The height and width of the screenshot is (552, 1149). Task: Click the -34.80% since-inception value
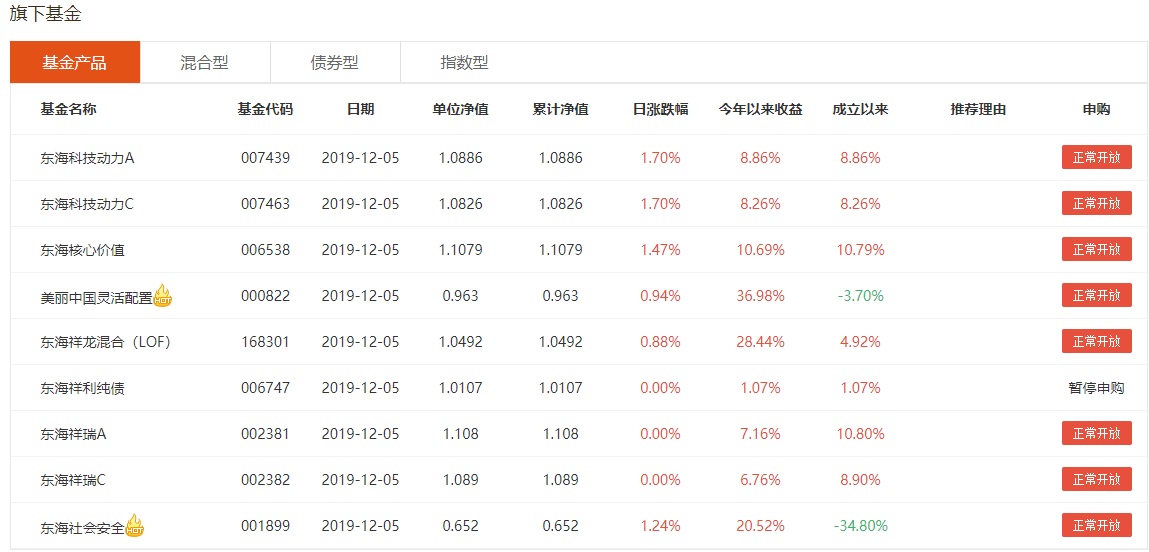[x=860, y=526]
